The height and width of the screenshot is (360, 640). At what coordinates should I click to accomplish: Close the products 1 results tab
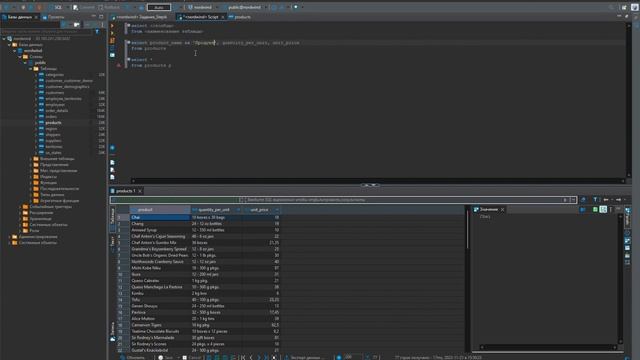pyautogui.click(x=140, y=191)
